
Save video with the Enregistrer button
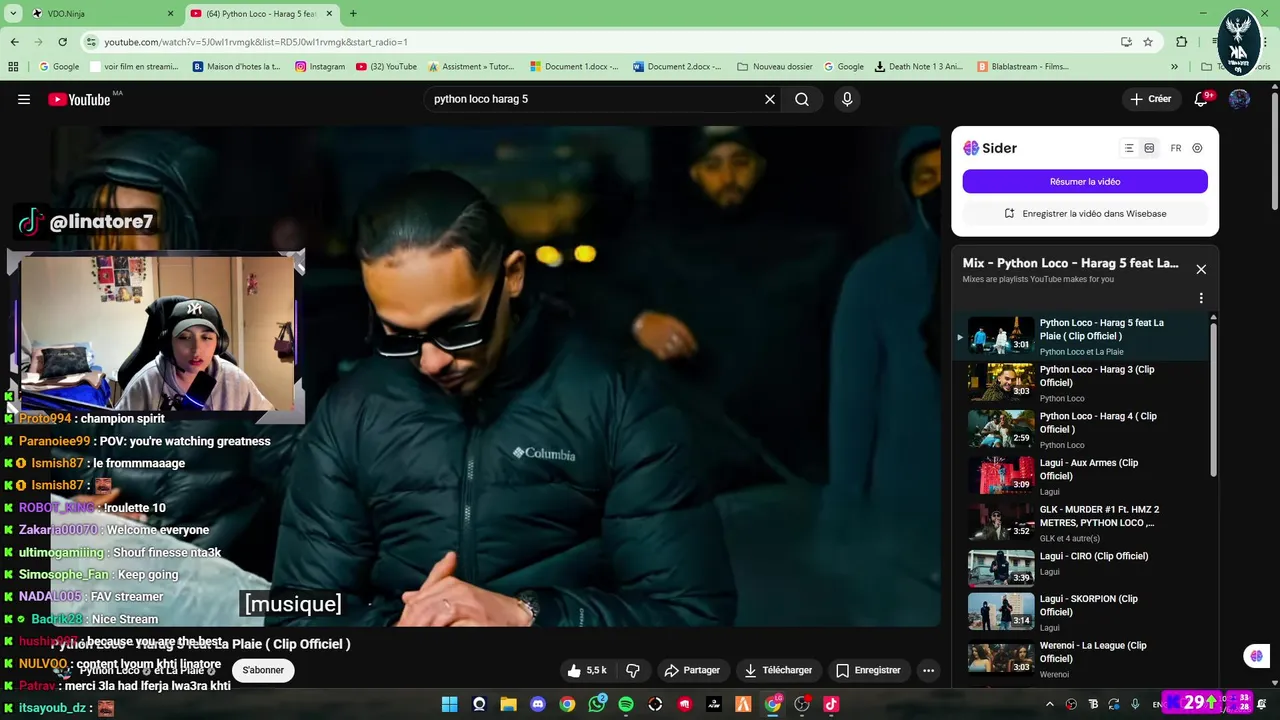coord(868,670)
